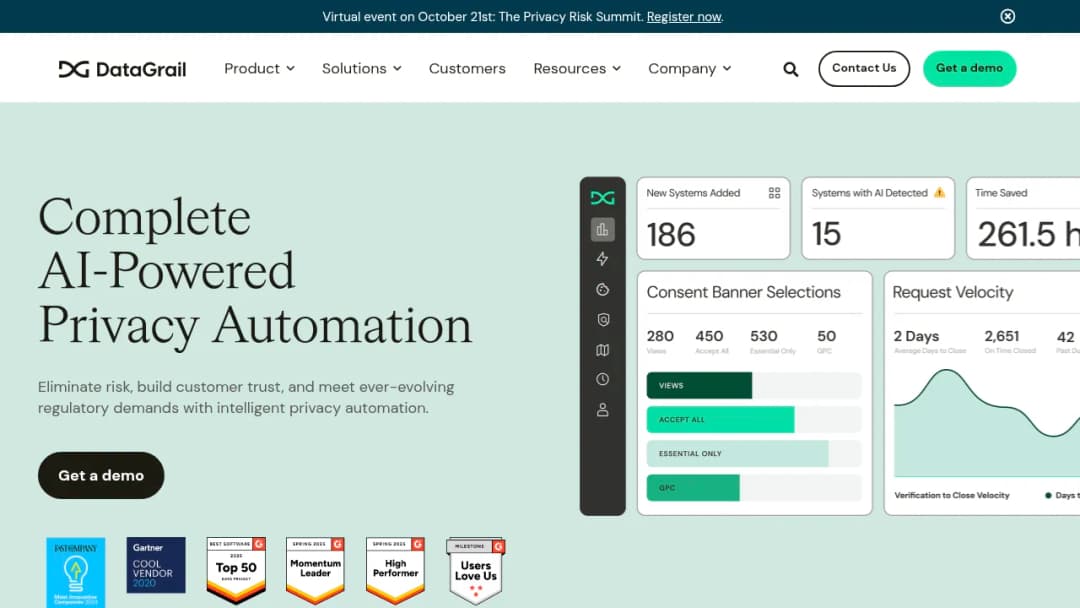Viewport: 1080px width, 608px height.
Task: Click the ACCEPT ALL progress bar
Action: point(754,419)
